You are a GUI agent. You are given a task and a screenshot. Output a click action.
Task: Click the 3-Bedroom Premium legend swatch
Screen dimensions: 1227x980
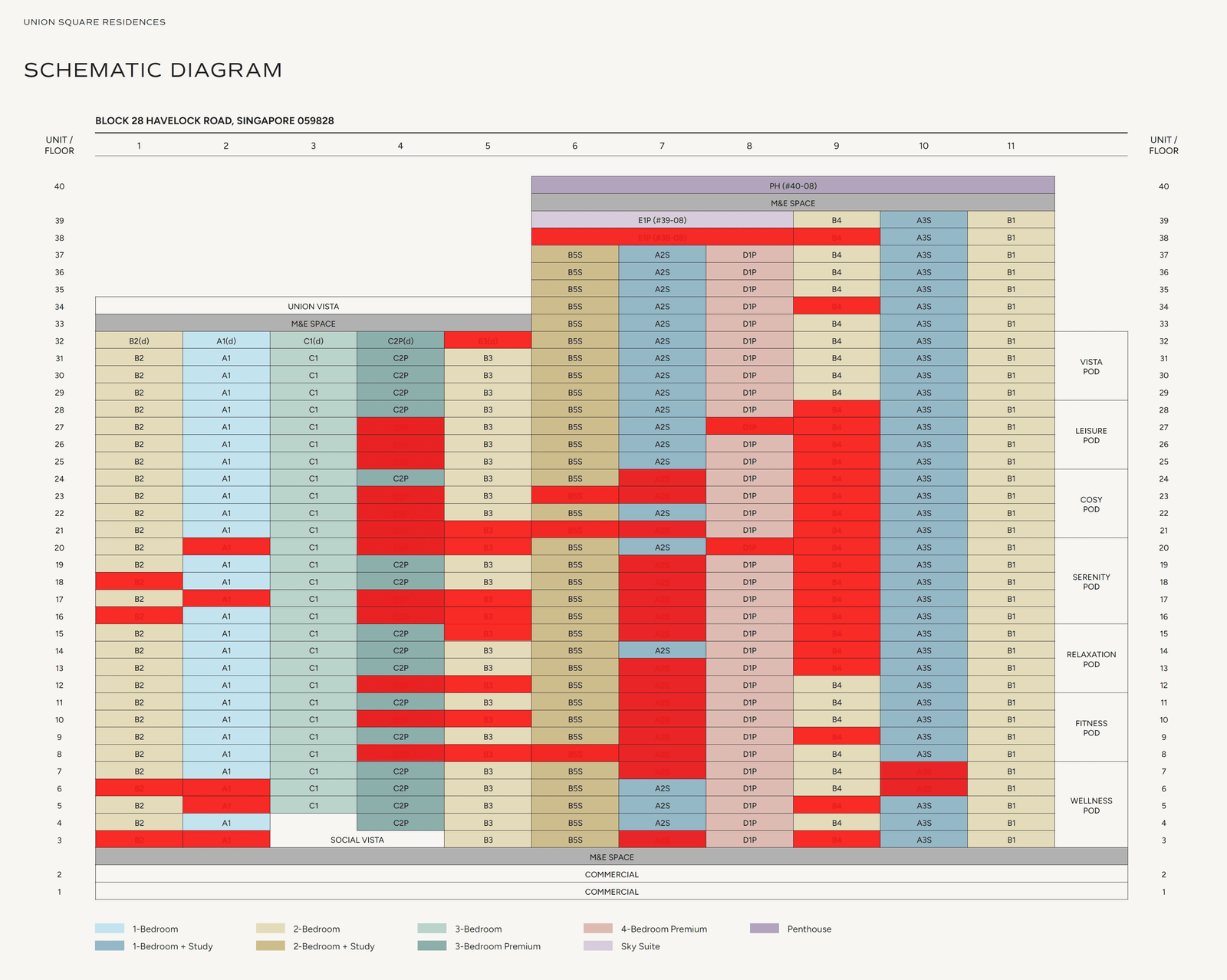pyautogui.click(x=432, y=946)
